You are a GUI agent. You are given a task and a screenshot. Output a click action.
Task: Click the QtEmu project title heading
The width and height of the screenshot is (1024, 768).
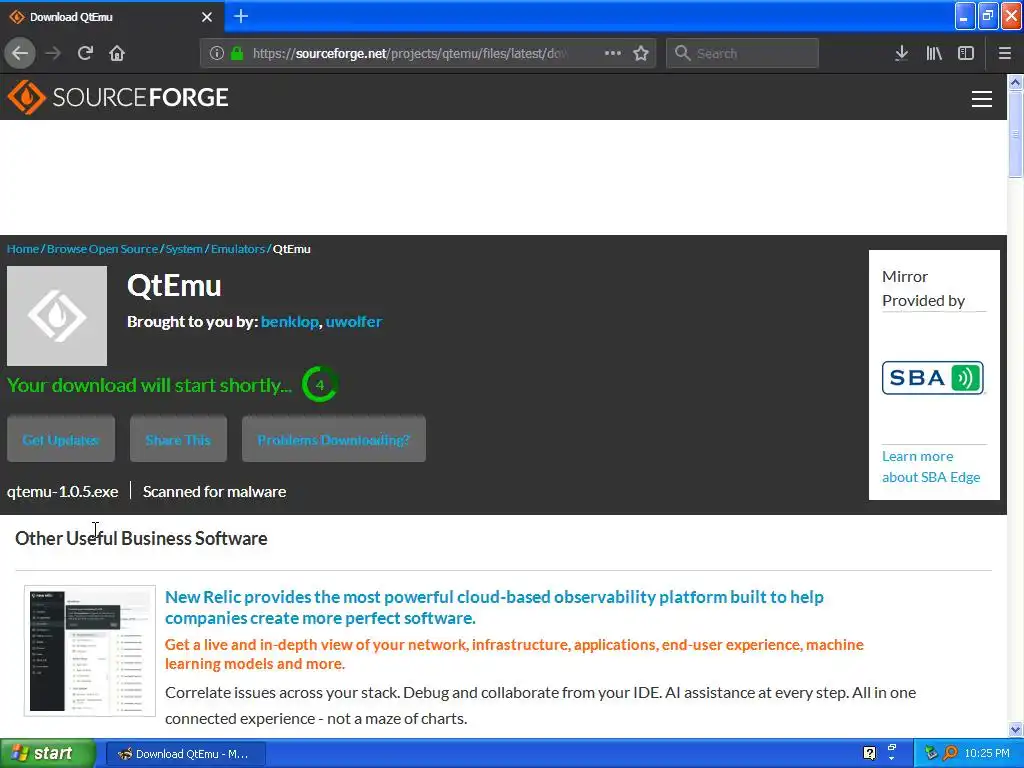174,285
